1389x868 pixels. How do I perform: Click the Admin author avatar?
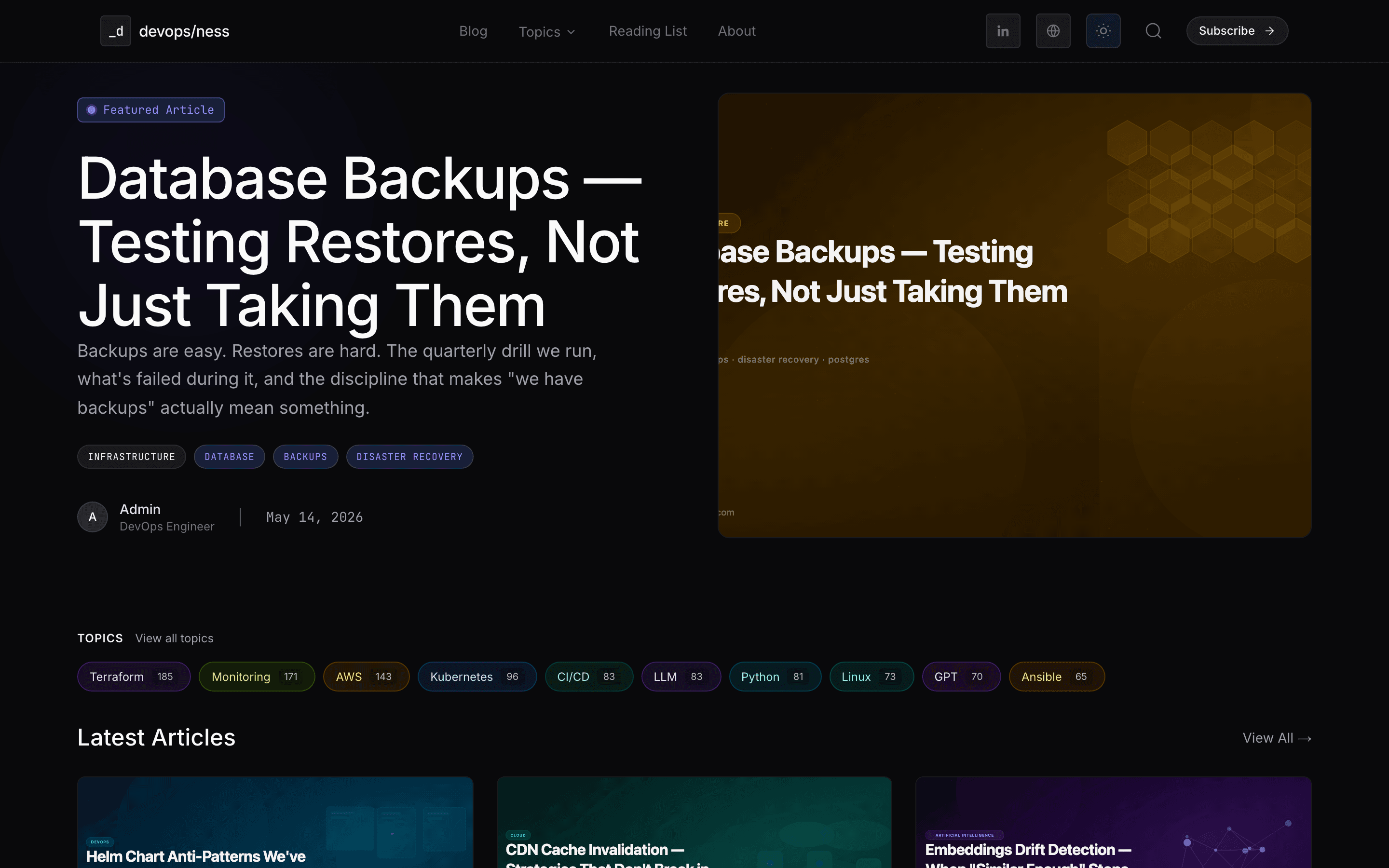93,516
